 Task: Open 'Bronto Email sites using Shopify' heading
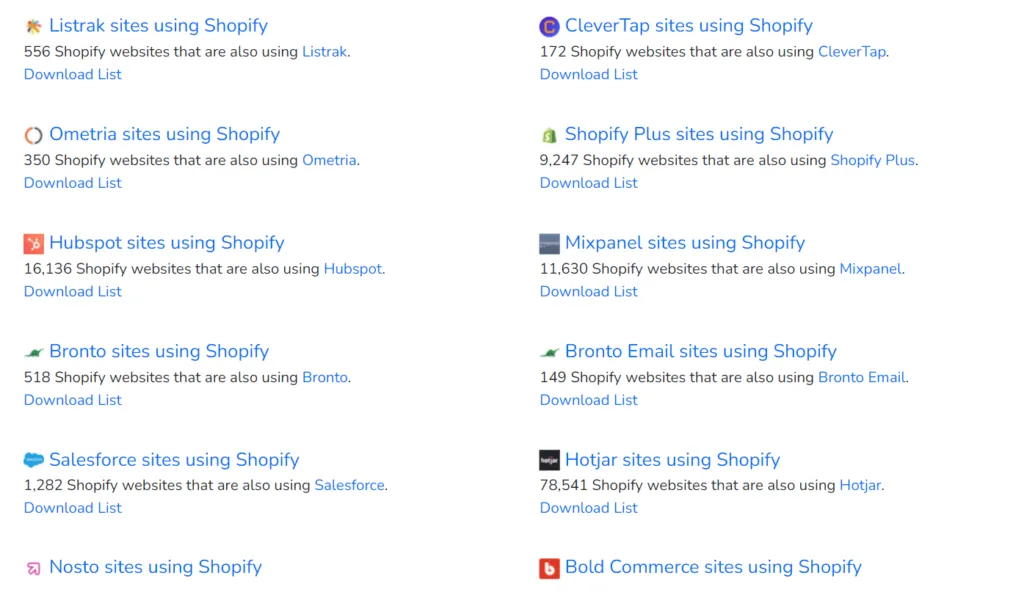click(x=700, y=351)
